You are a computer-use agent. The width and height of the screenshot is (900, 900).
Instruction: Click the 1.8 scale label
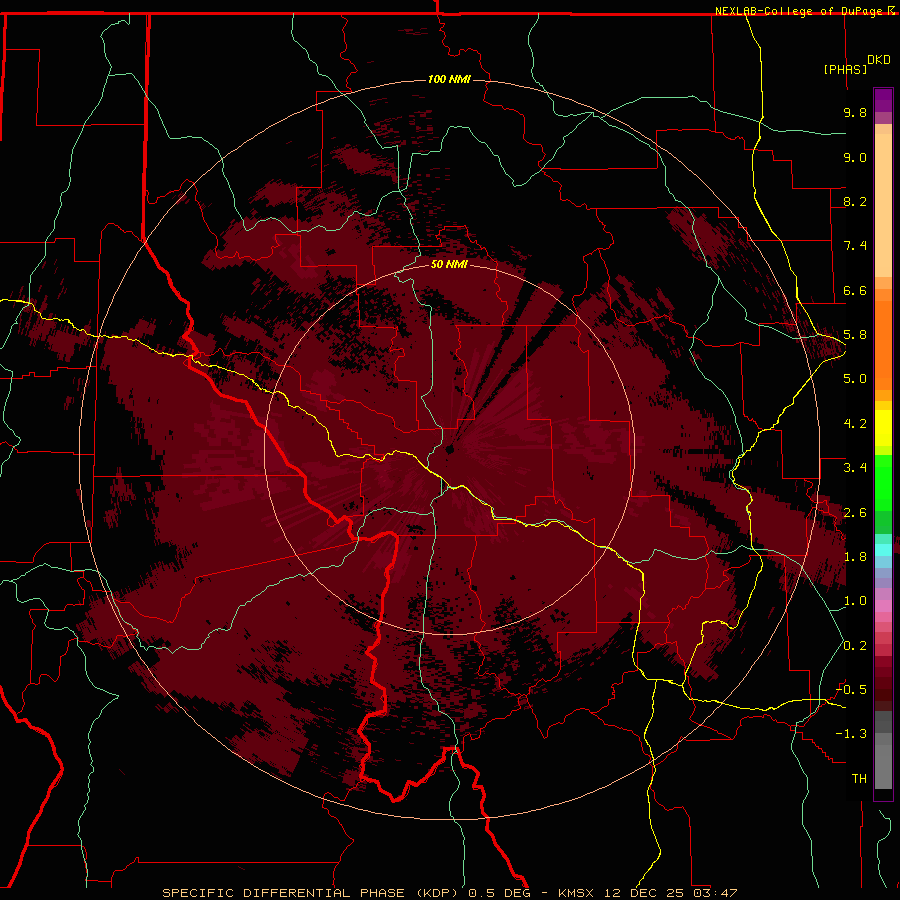pyautogui.click(x=855, y=557)
